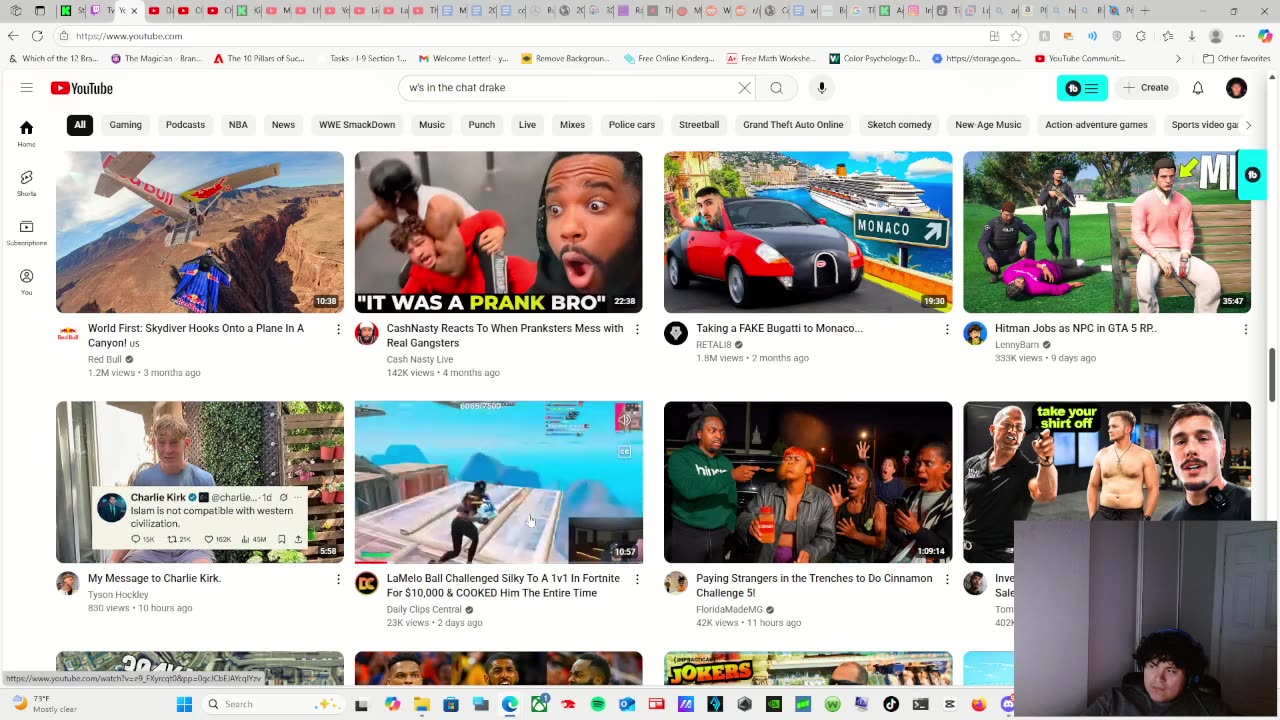Open the Red Bull channel name link

(x=104, y=359)
